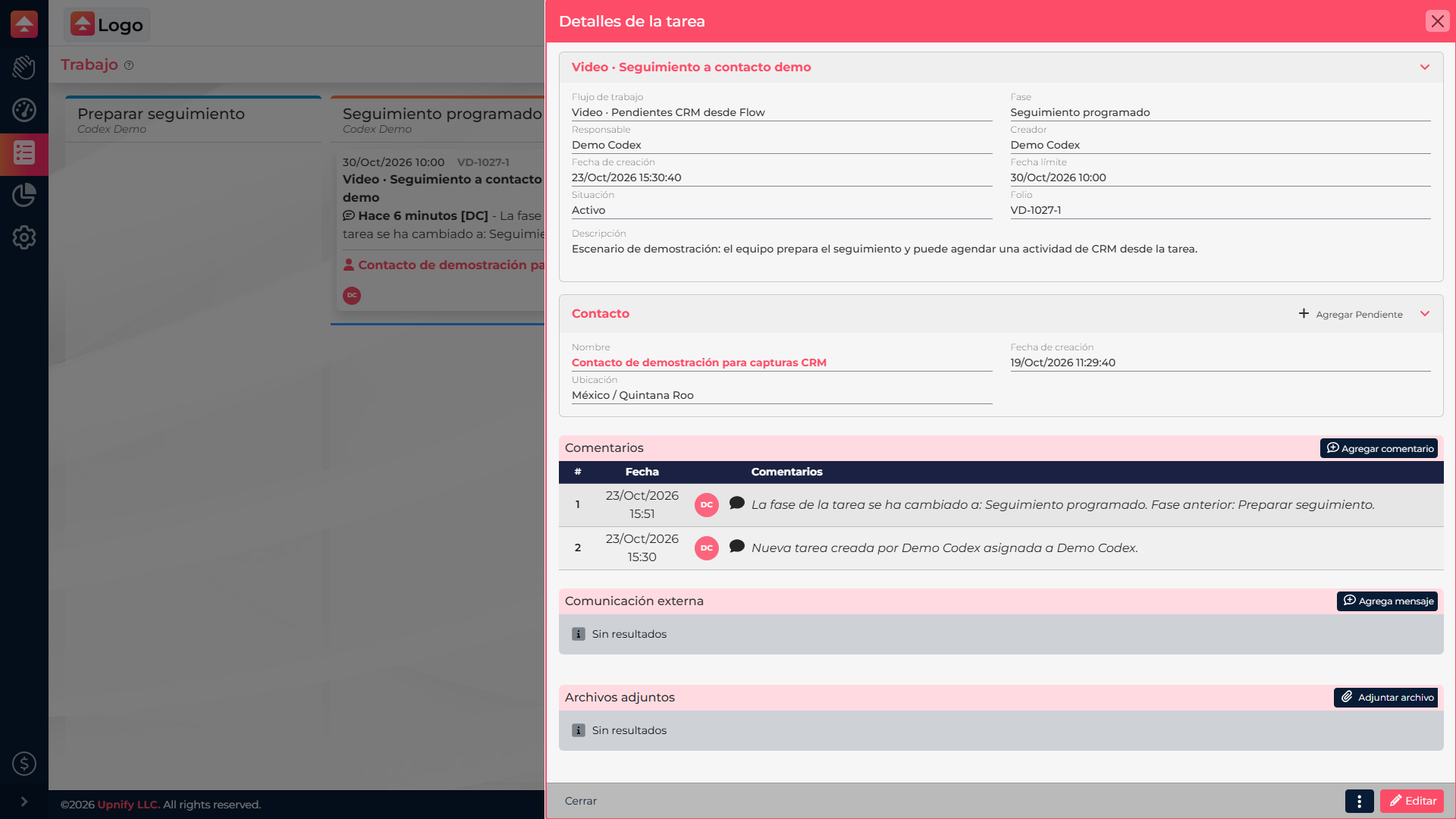
Task: Open the waving hand sidebar icon
Action: tap(24, 67)
